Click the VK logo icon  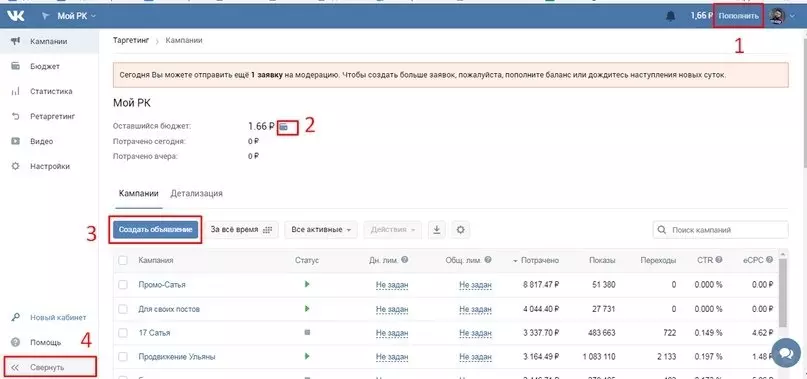tap(15, 16)
